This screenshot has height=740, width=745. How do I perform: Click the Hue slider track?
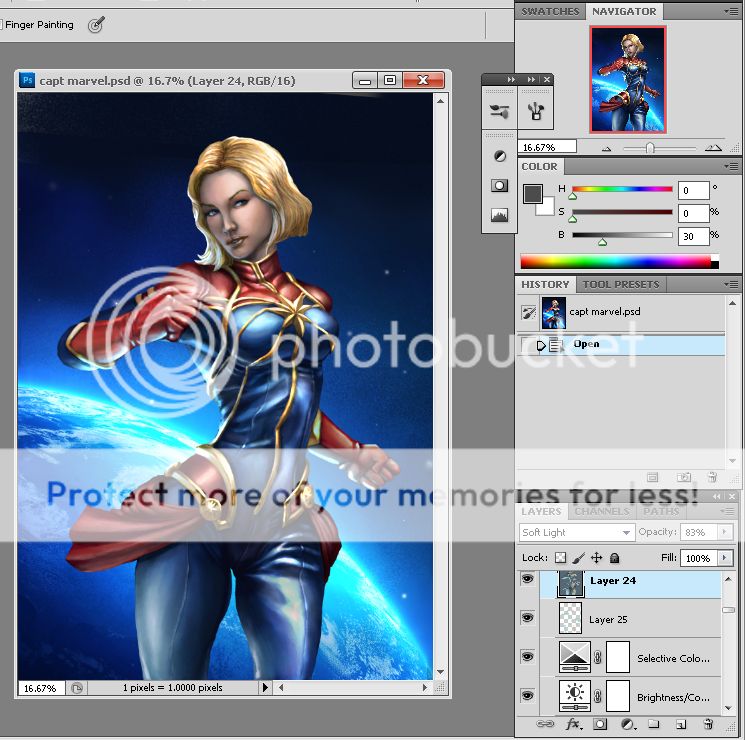pos(622,189)
